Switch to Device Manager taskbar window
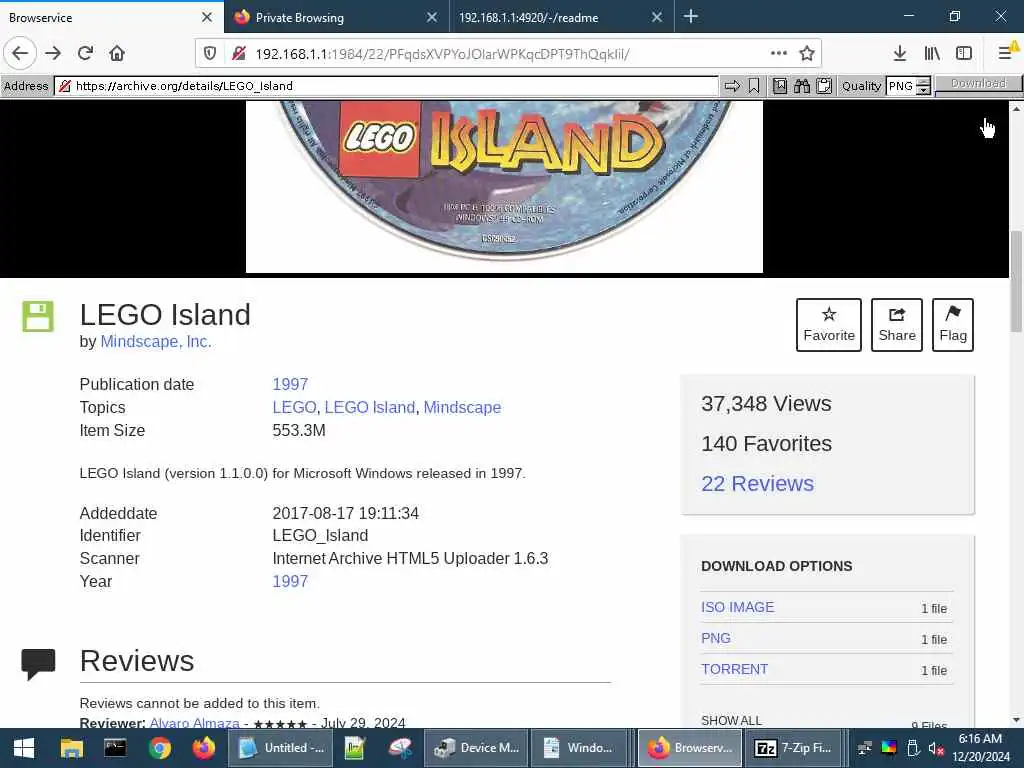 point(477,748)
